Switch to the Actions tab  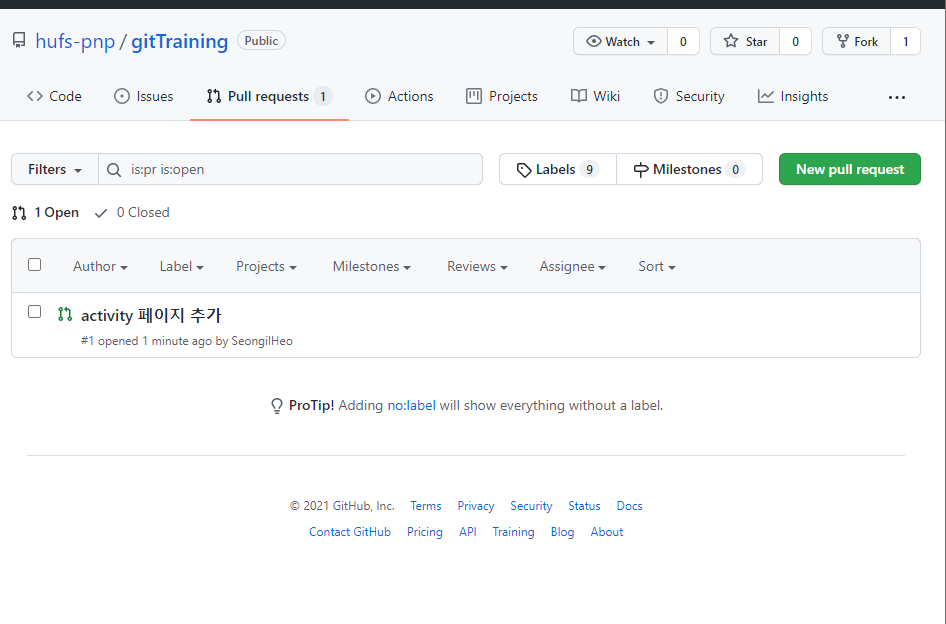pyautogui.click(x=399, y=96)
